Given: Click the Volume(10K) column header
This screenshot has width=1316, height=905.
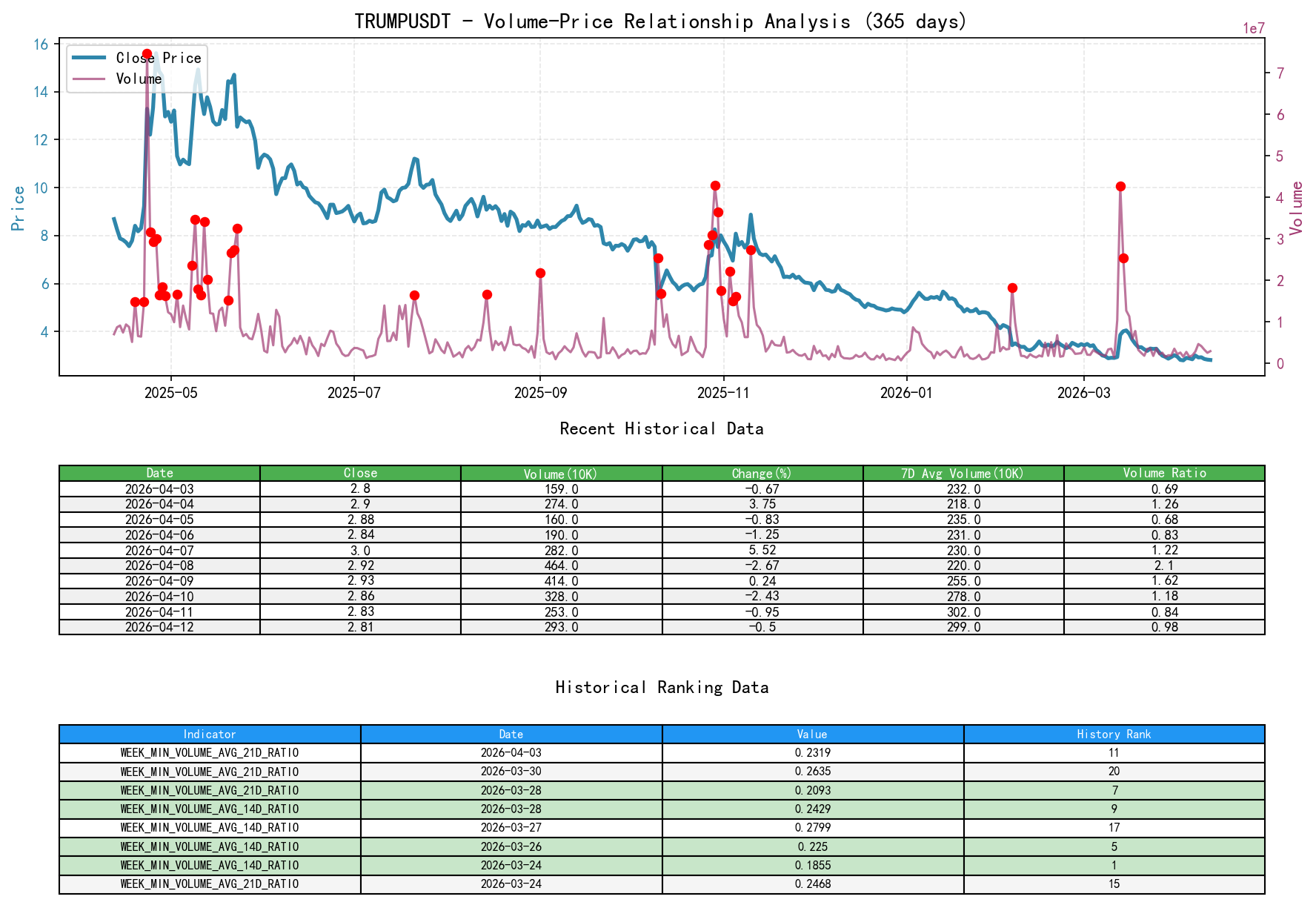Looking at the screenshot, I should 562,473.
